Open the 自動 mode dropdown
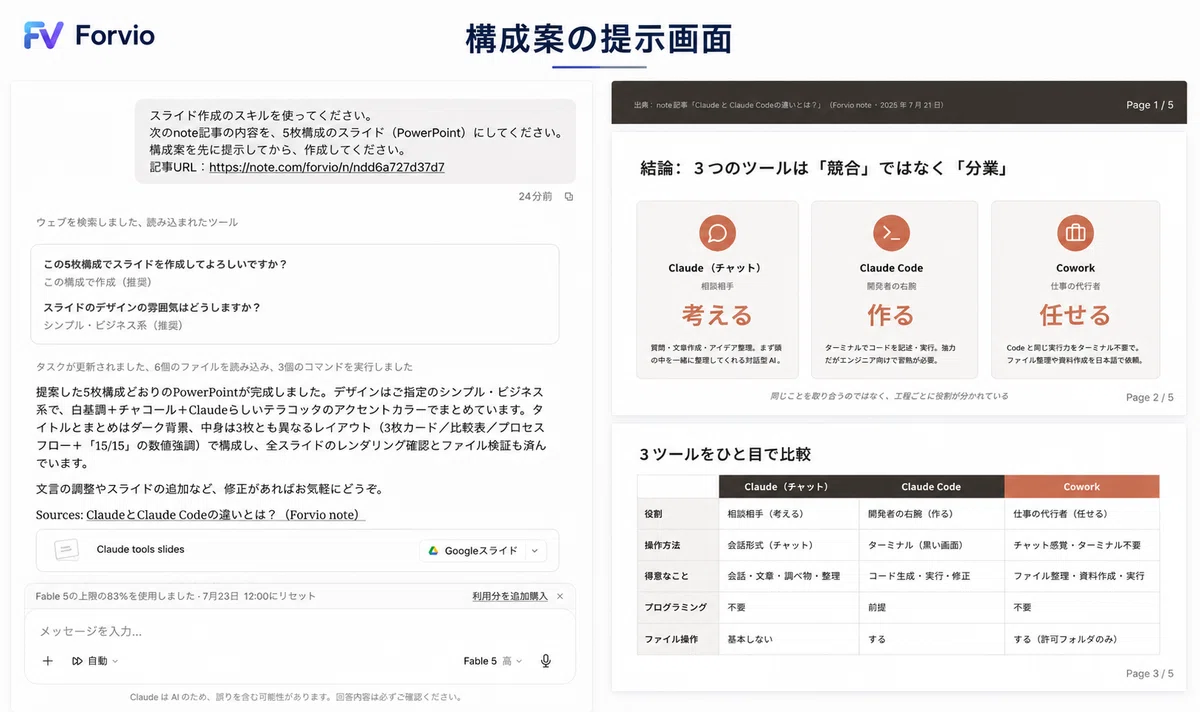1200x712 pixels. 95,661
